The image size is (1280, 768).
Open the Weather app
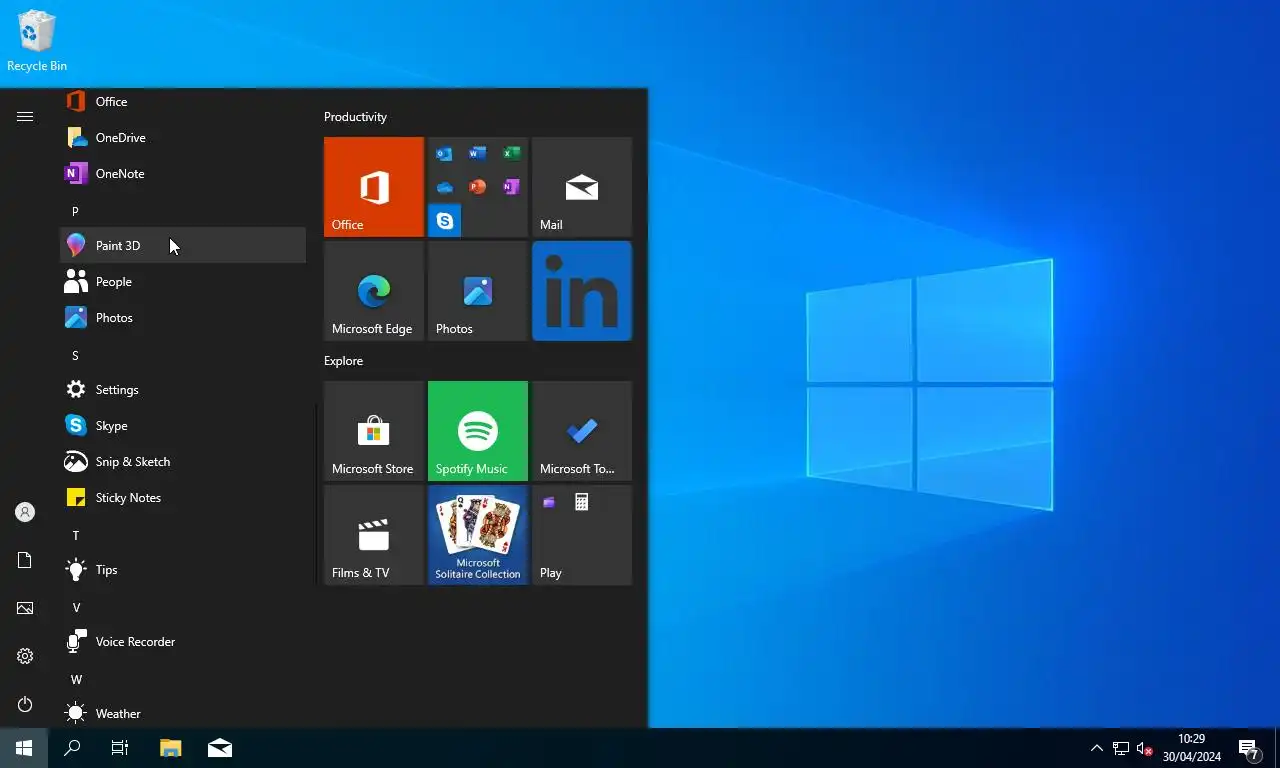pyautogui.click(x=183, y=714)
